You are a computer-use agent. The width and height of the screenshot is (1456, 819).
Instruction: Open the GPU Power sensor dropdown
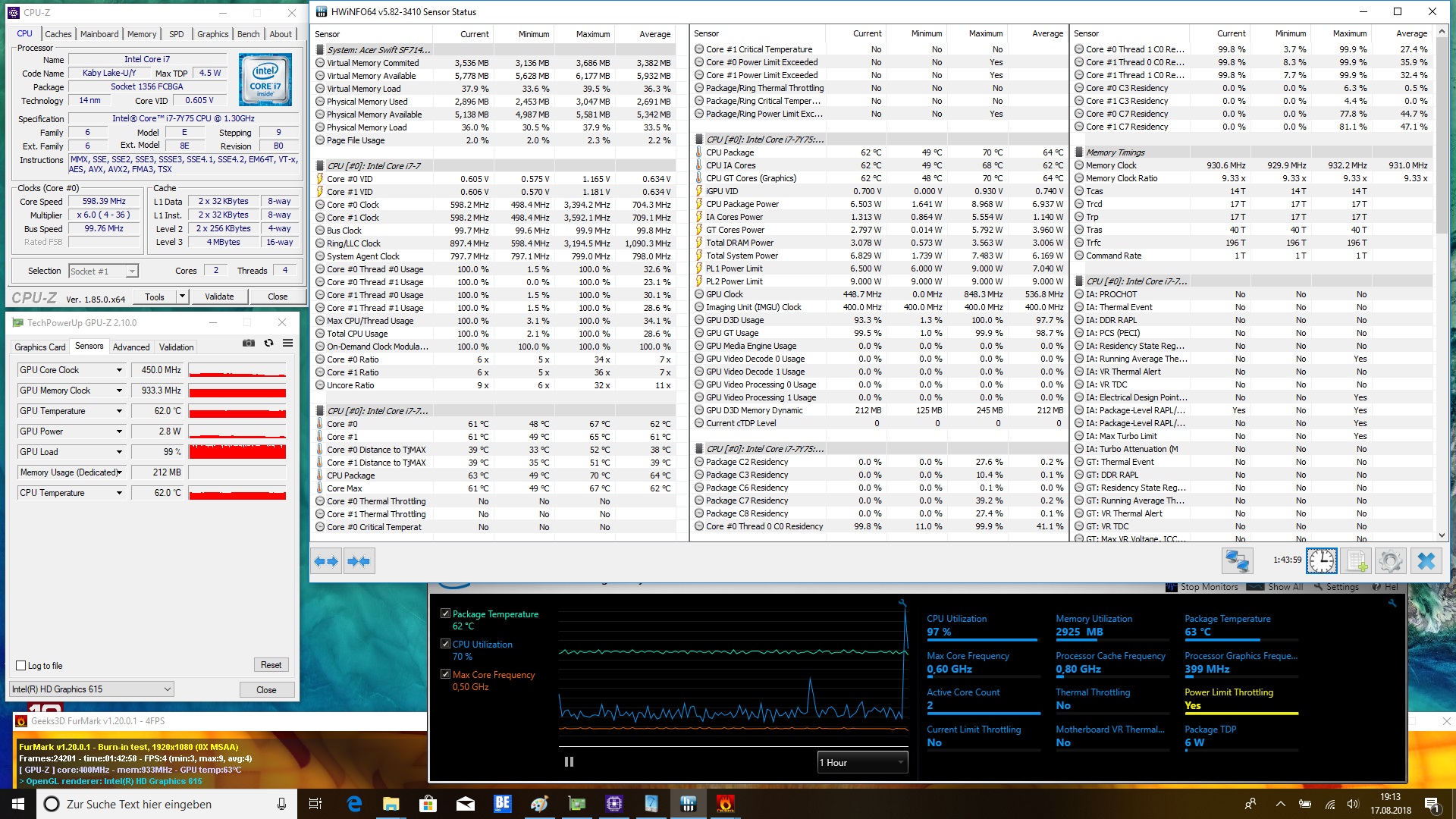tap(119, 431)
